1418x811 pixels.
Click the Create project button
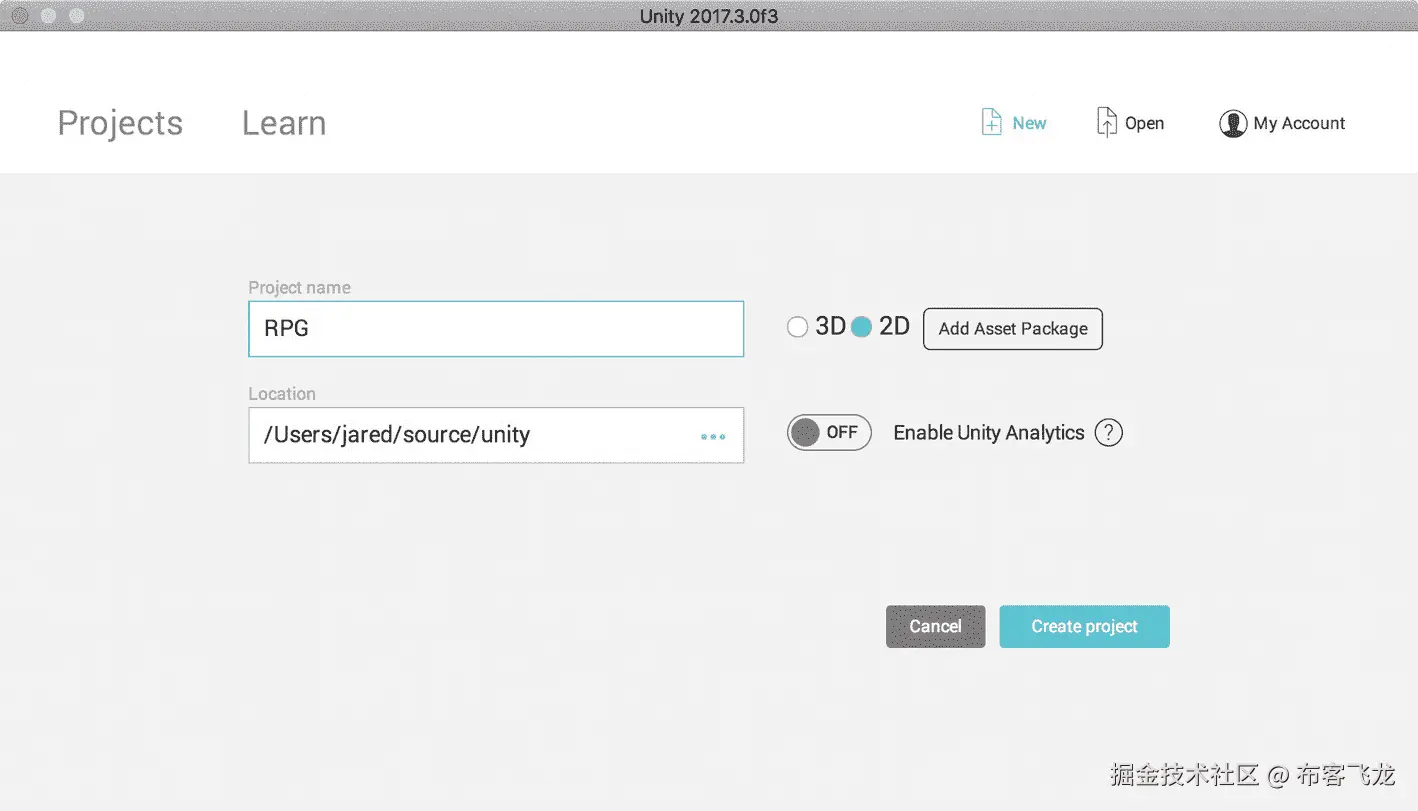(1084, 626)
